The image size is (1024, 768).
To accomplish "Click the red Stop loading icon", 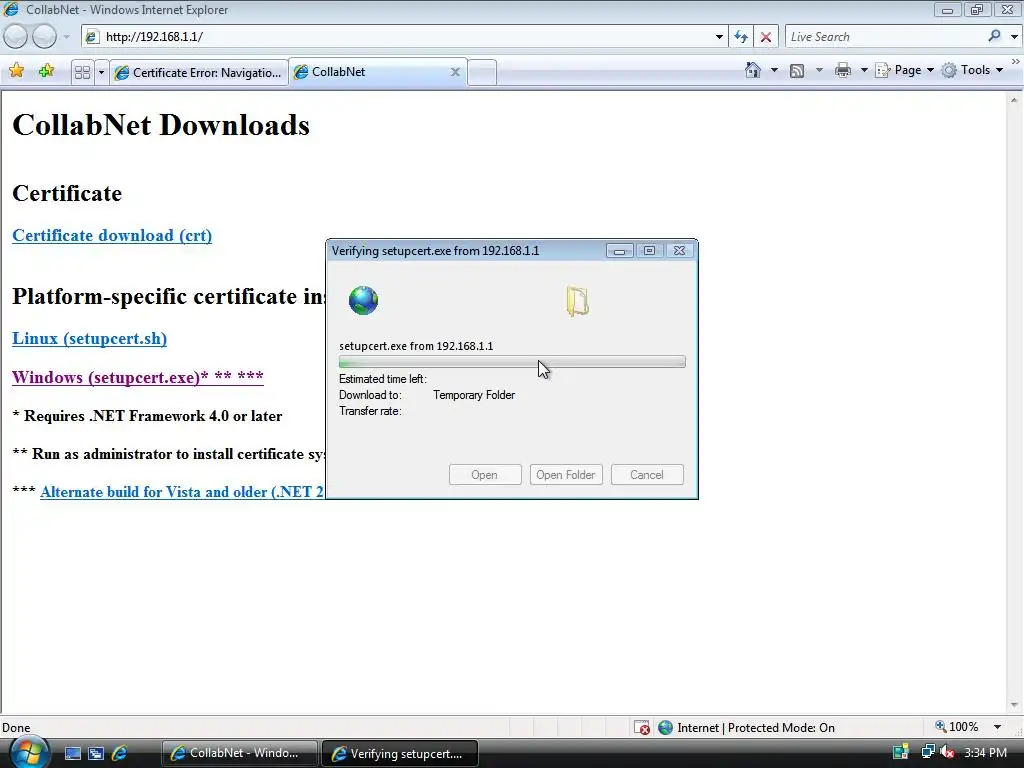I will coord(766,37).
